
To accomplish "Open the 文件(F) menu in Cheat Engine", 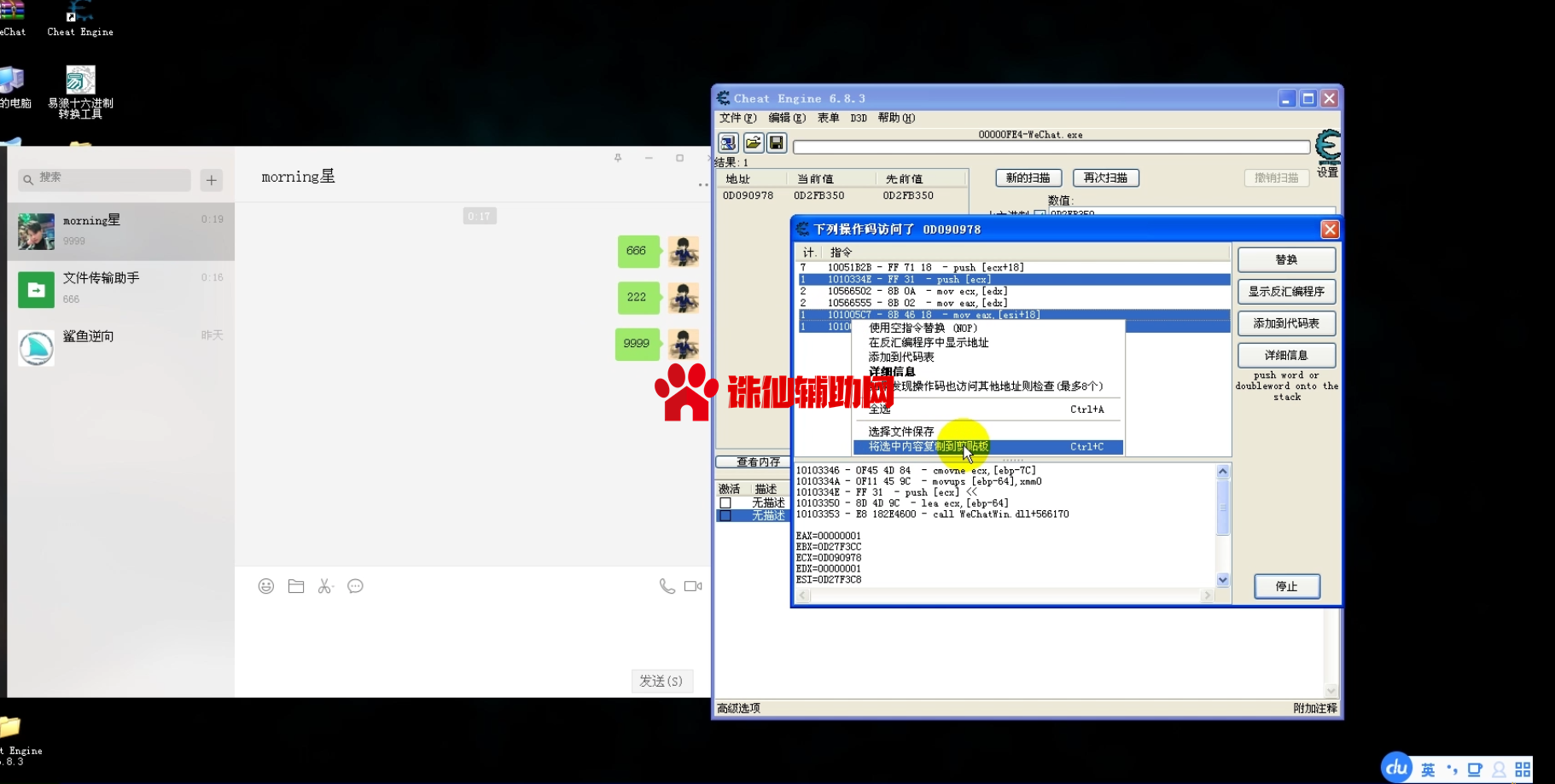I will coord(737,118).
